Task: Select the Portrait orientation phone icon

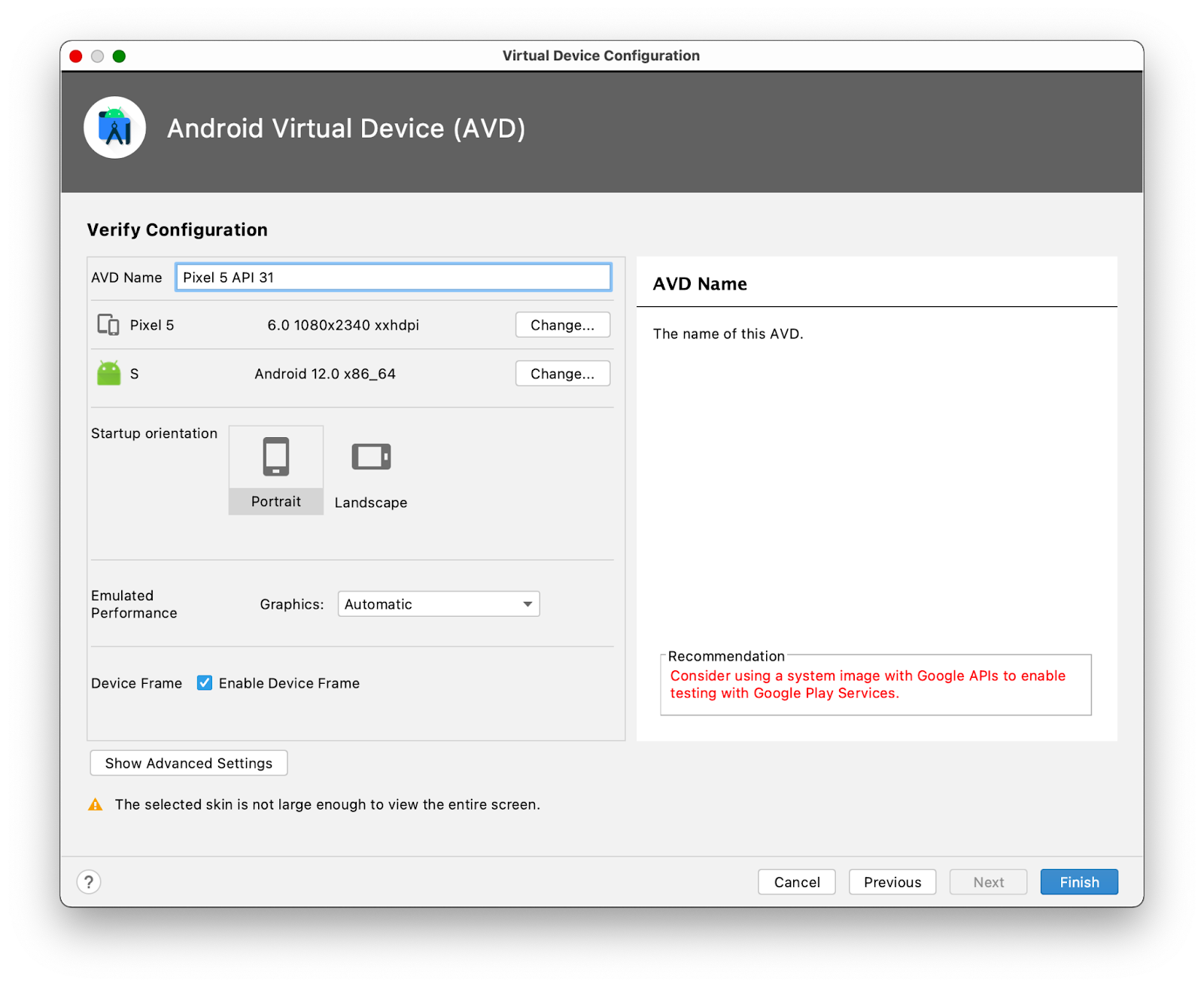Action: 275,457
